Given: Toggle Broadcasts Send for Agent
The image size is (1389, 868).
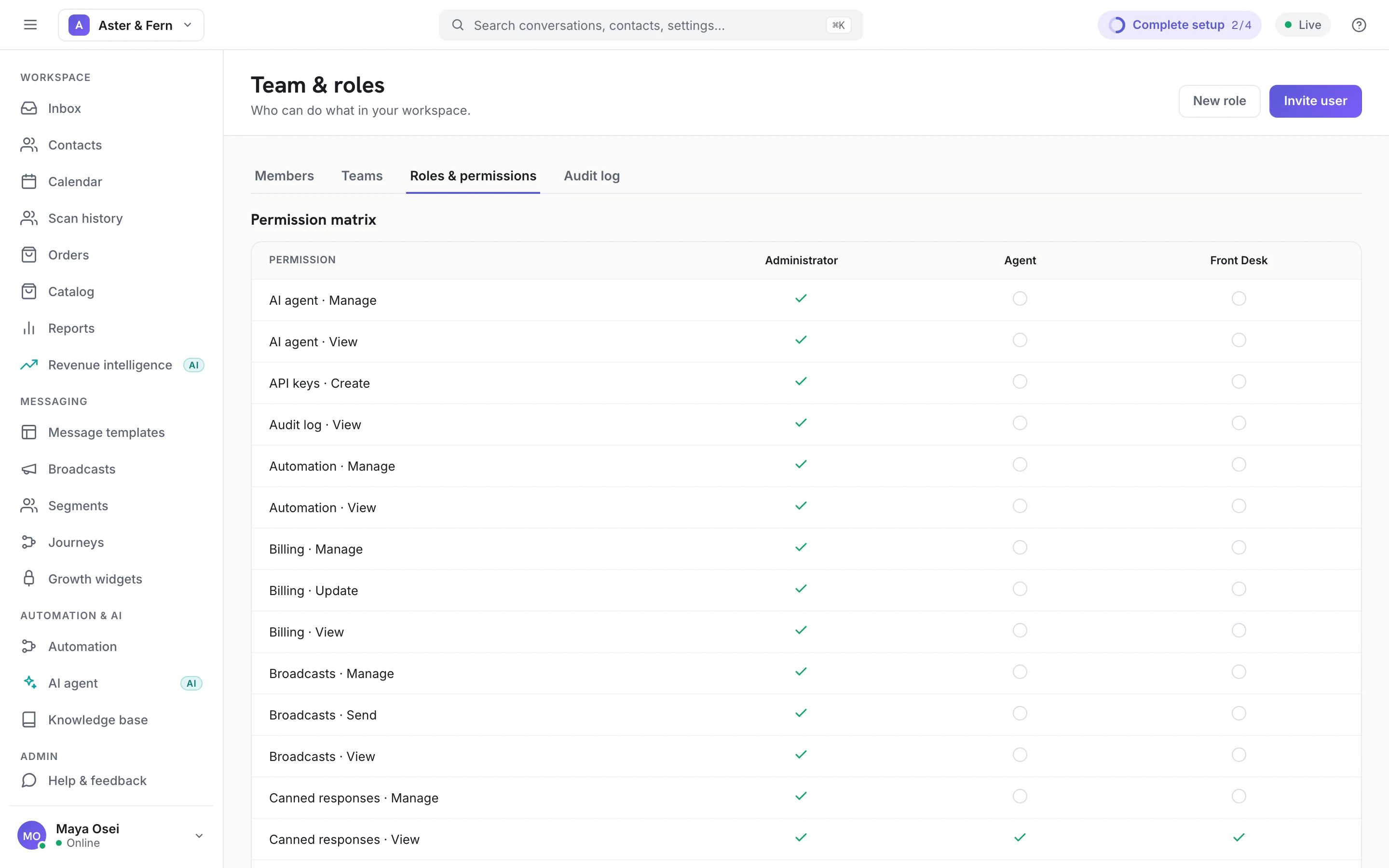Looking at the screenshot, I should tap(1020, 714).
